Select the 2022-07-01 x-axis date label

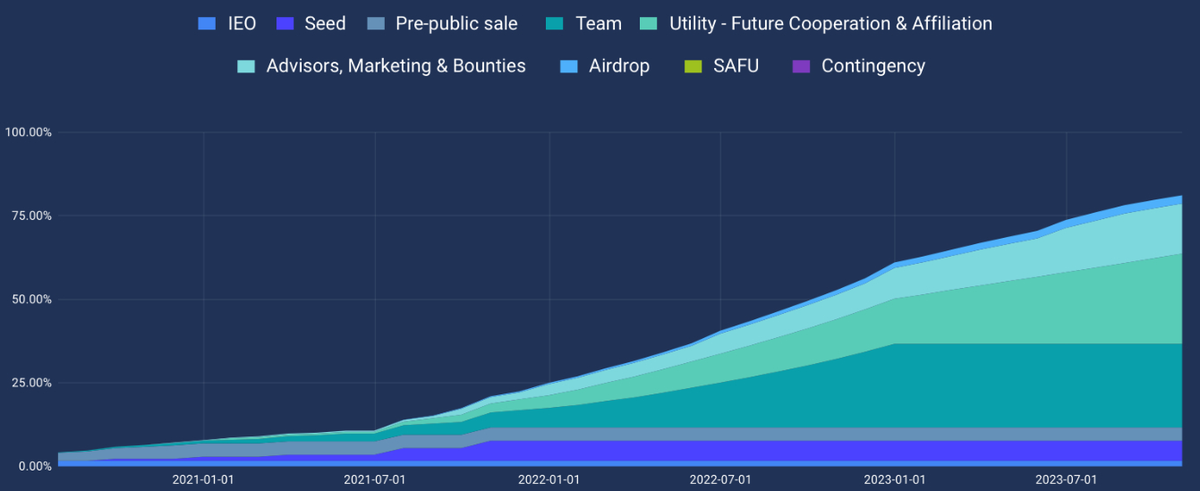721,480
